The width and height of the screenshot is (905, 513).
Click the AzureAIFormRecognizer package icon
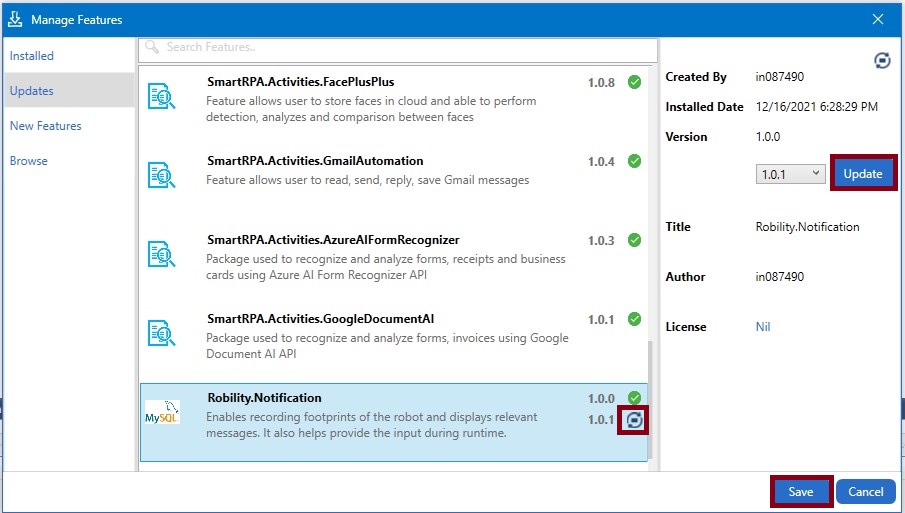[161, 253]
